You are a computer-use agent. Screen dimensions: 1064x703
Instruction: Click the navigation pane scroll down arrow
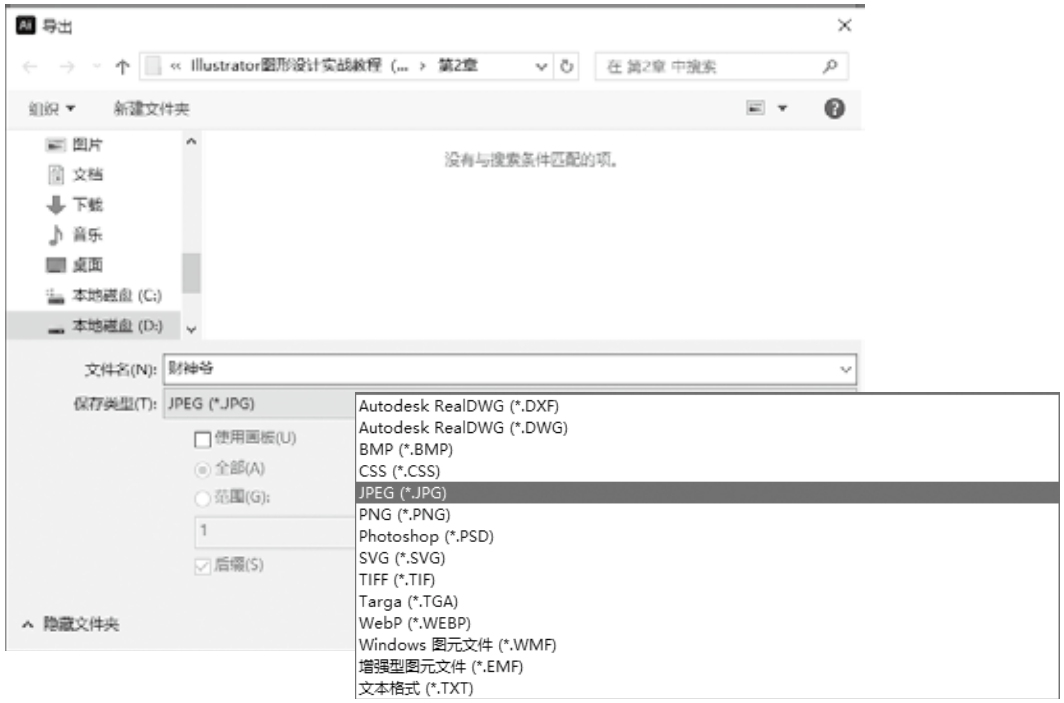point(191,330)
